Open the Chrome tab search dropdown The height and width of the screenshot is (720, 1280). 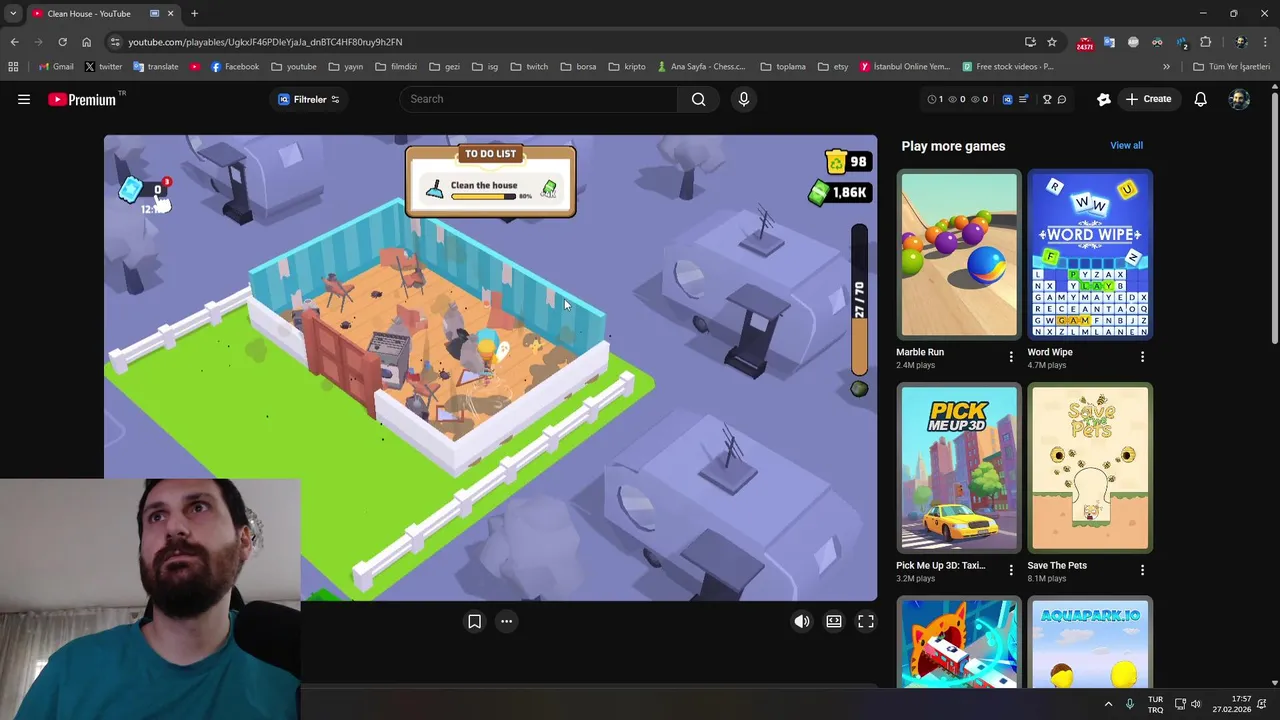12,13
